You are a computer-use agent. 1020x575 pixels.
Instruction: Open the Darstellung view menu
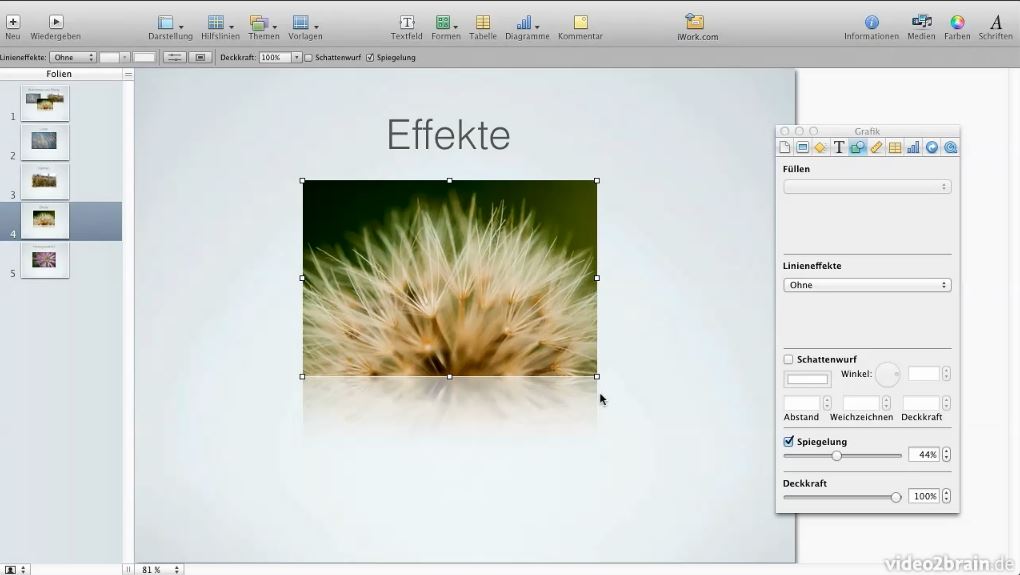coord(170,27)
